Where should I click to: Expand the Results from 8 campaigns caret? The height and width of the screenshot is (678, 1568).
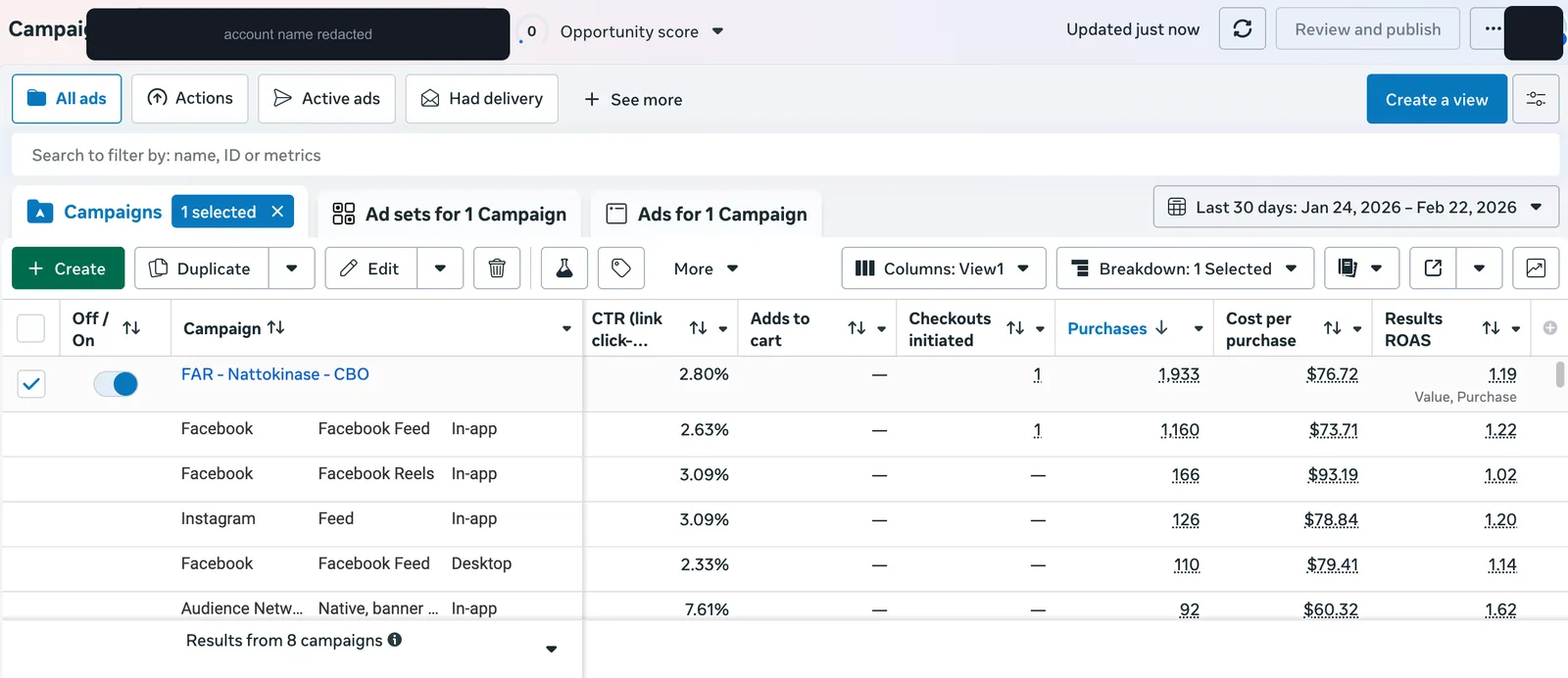tap(552, 649)
